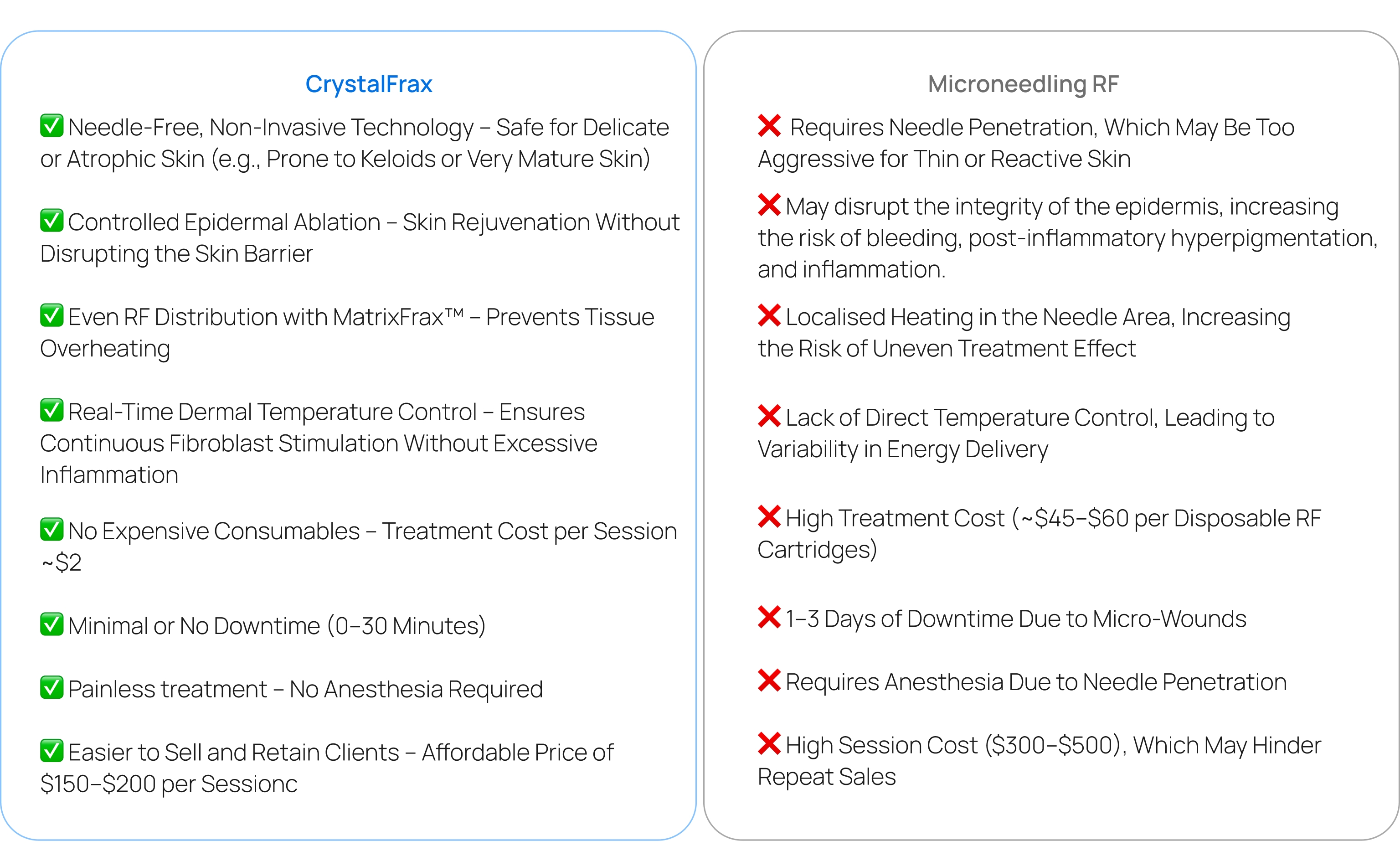Viewport: 1400px width, 856px height.
Task: Click the checkmark next to Controlled Epidermal Ablation
Action: click(51, 221)
